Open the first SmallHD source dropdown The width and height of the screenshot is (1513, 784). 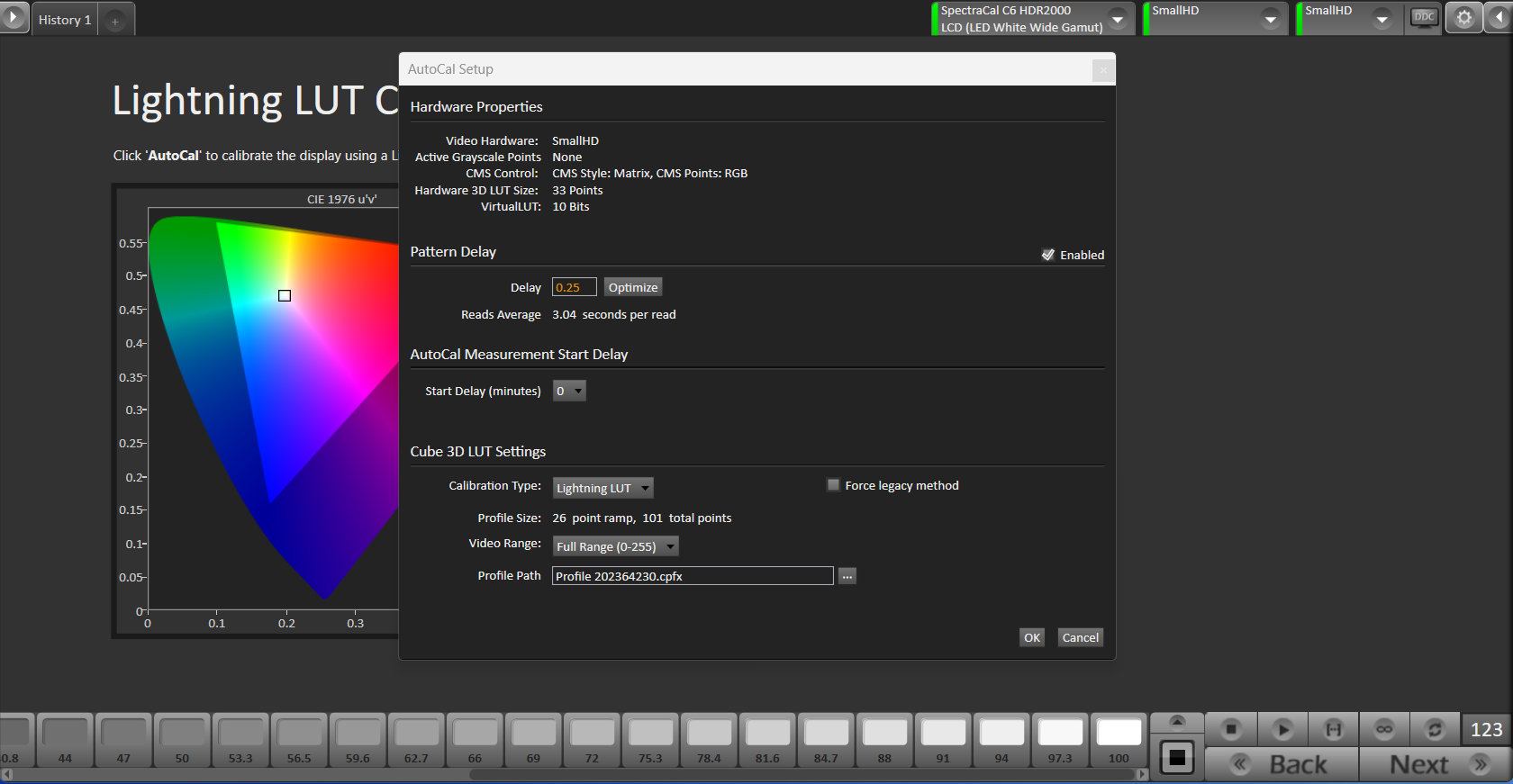[x=1270, y=19]
